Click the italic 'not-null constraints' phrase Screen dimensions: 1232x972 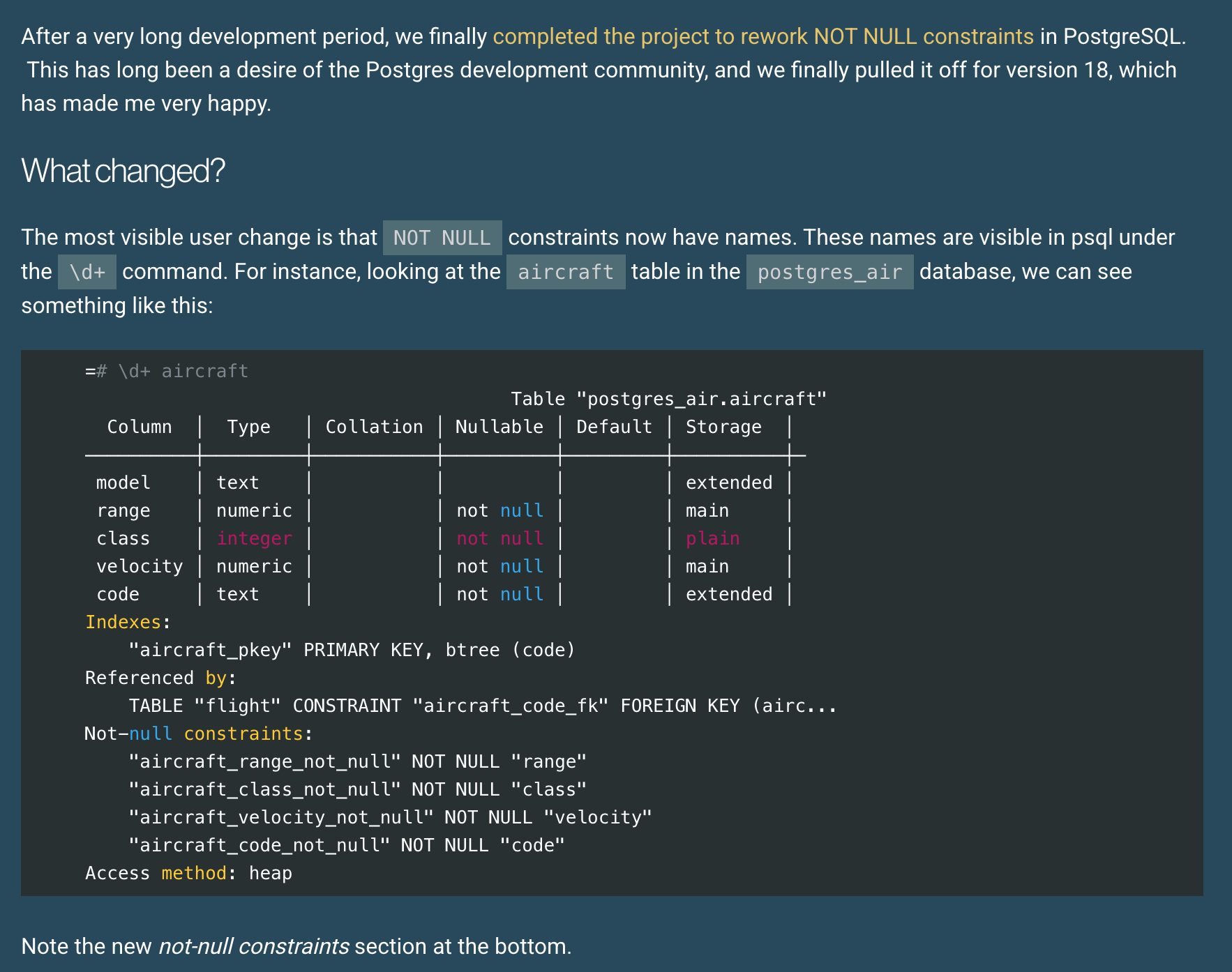254,946
